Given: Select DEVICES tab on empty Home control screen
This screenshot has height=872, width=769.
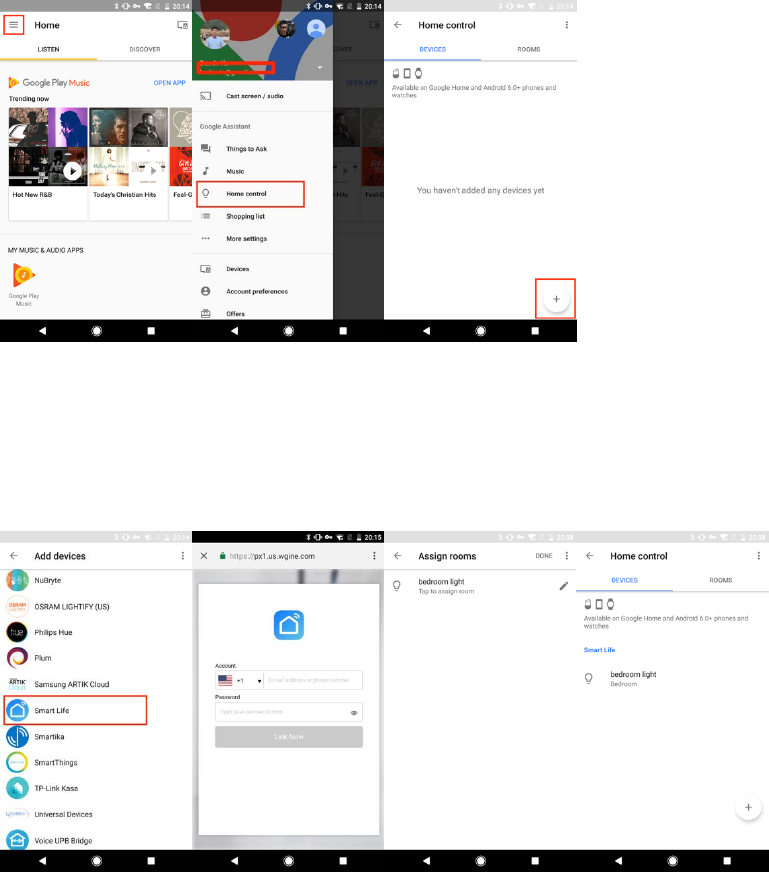Looking at the screenshot, I should click(432, 49).
